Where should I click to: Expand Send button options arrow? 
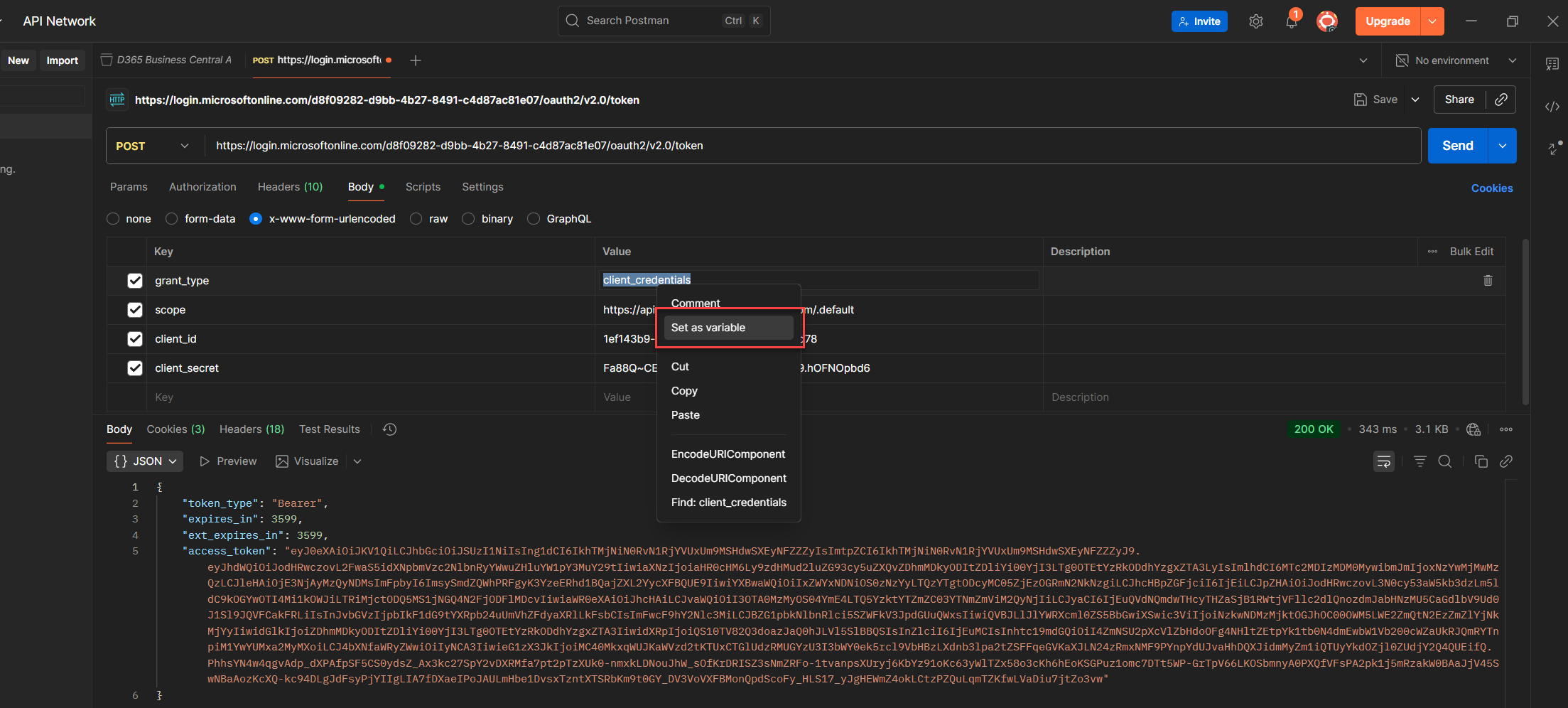(1503, 146)
